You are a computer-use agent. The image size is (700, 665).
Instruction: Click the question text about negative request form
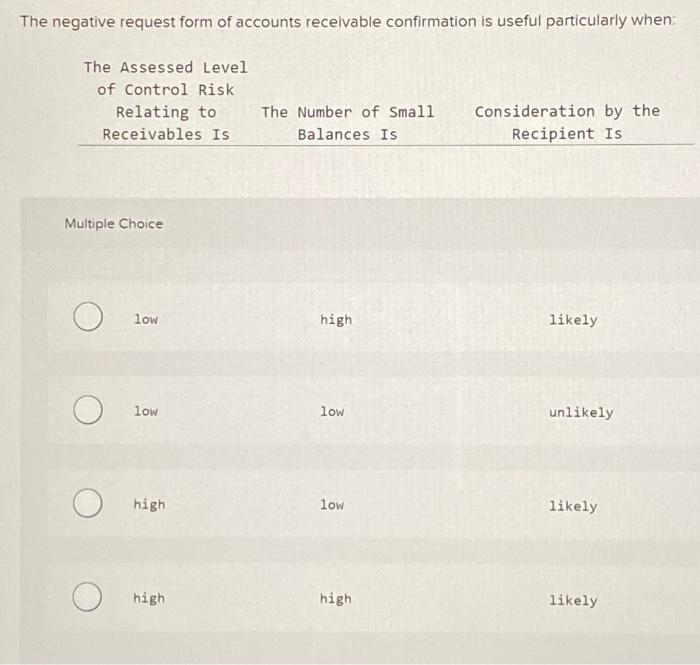(x=348, y=21)
